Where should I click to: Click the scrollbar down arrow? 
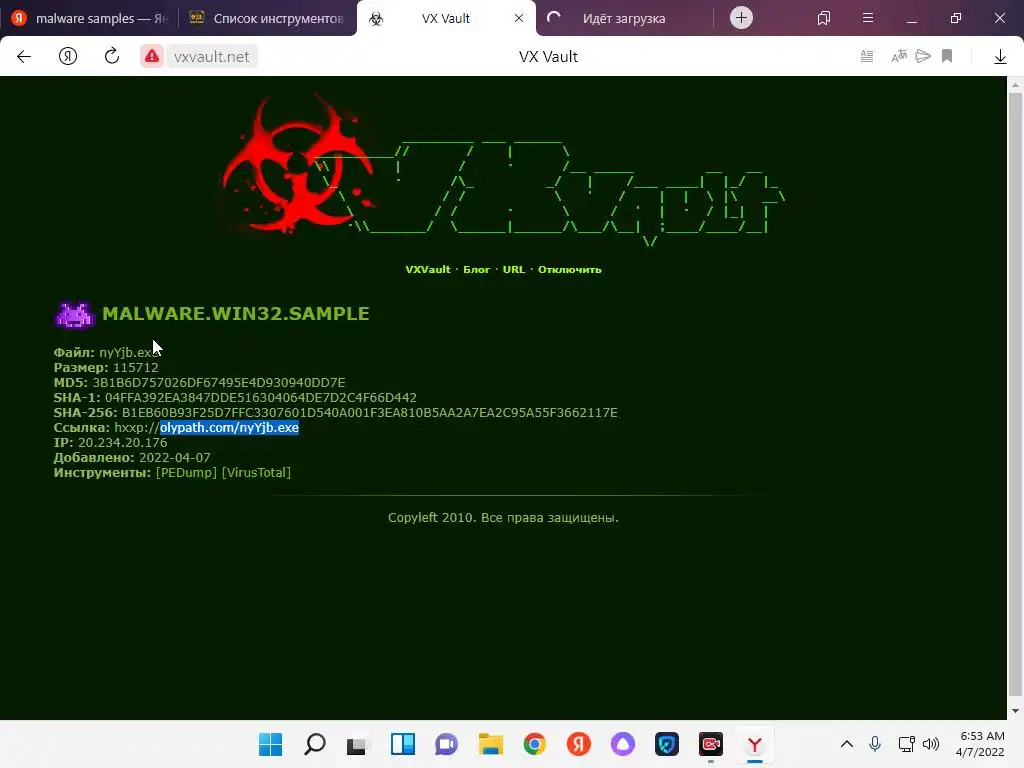(x=1015, y=711)
